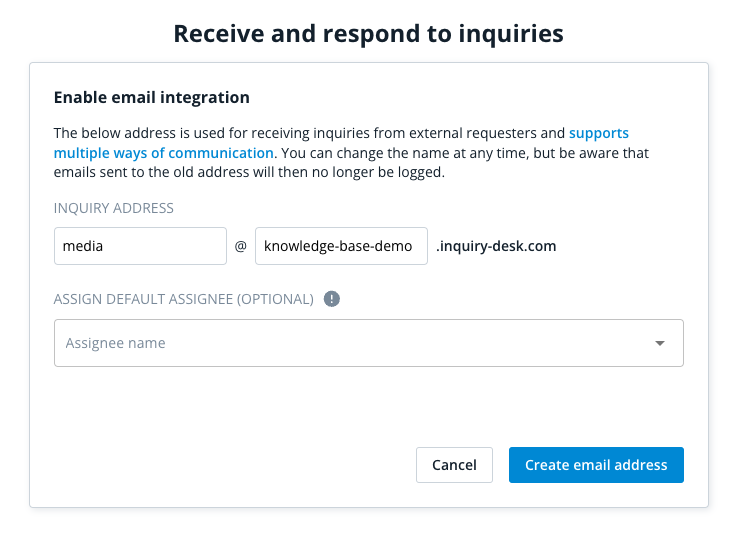Viewport: 742px width, 536px height.
Task: Click the knowledge-base-demo subdomain field
Action: click(341, 246)
